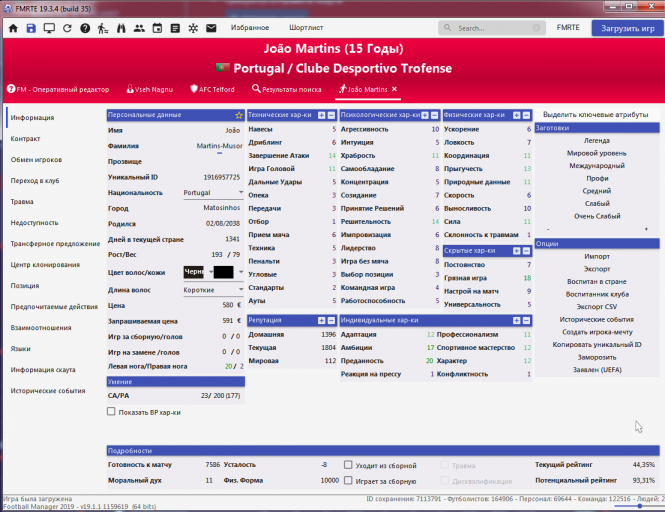Screen dimensions: 665x512
Task: Click Заморозить option
Action: (x=597, y=357)
